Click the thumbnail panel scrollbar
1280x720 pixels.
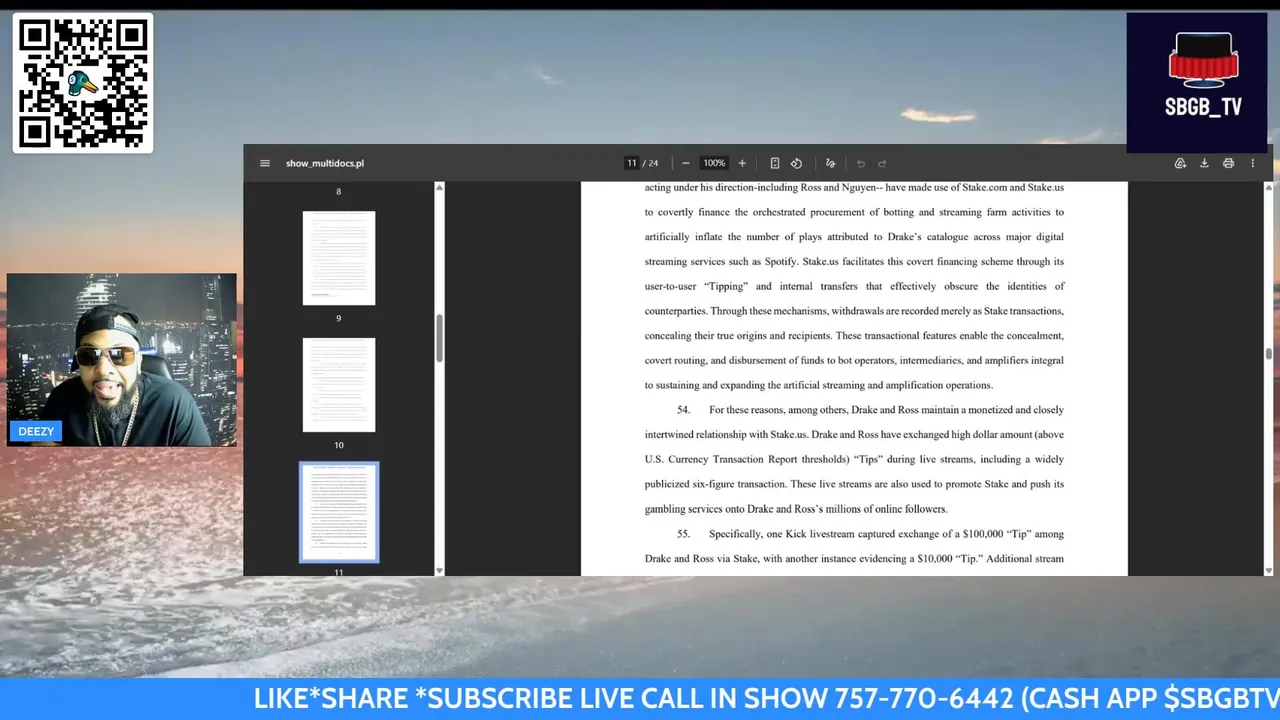click(x=438, y=339)
